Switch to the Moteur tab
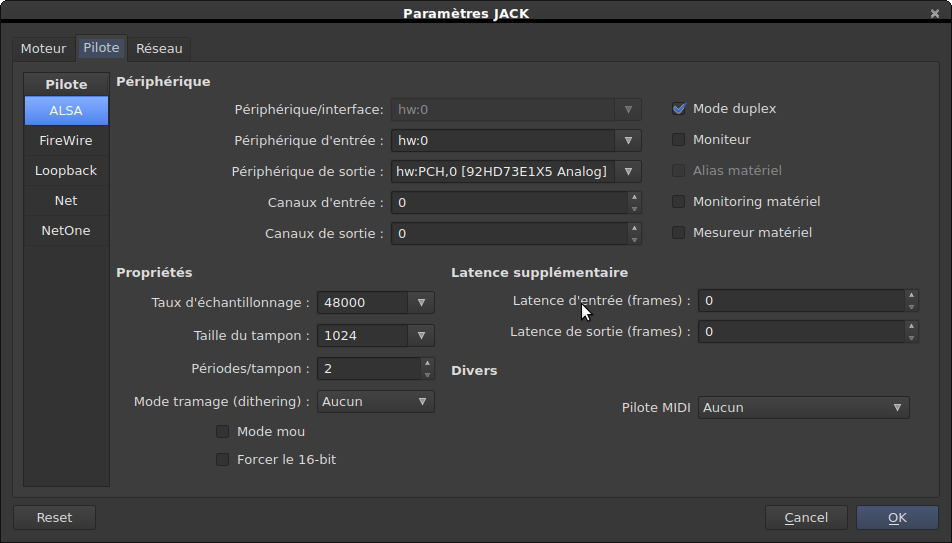The image size is (952, 543). point(44,49)
